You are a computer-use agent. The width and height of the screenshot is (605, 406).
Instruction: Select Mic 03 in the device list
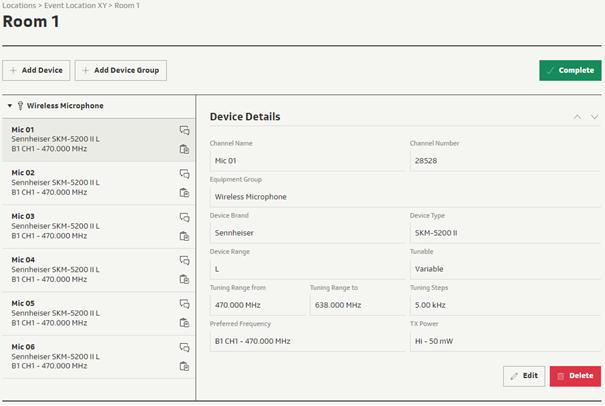point(80,226)
